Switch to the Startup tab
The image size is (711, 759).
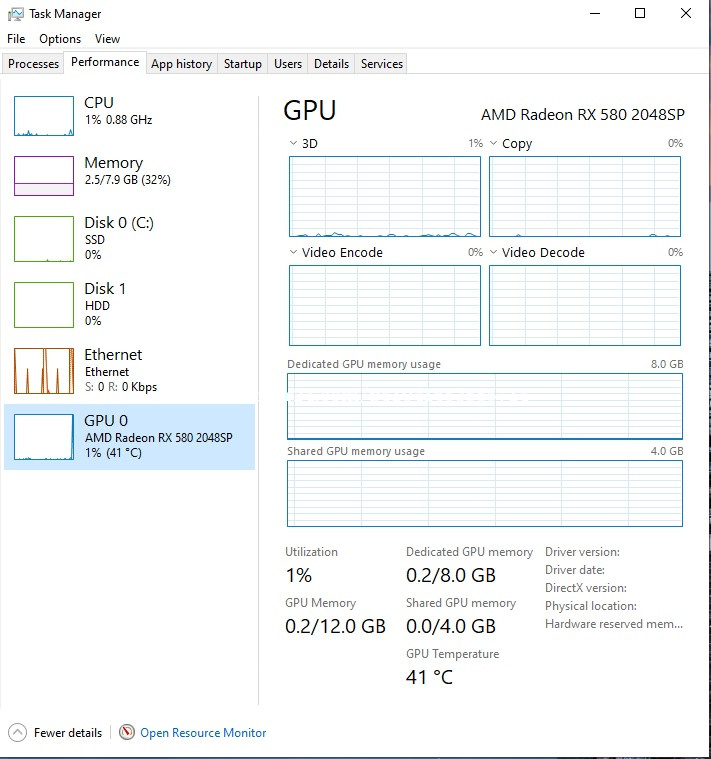click(242, 64)
